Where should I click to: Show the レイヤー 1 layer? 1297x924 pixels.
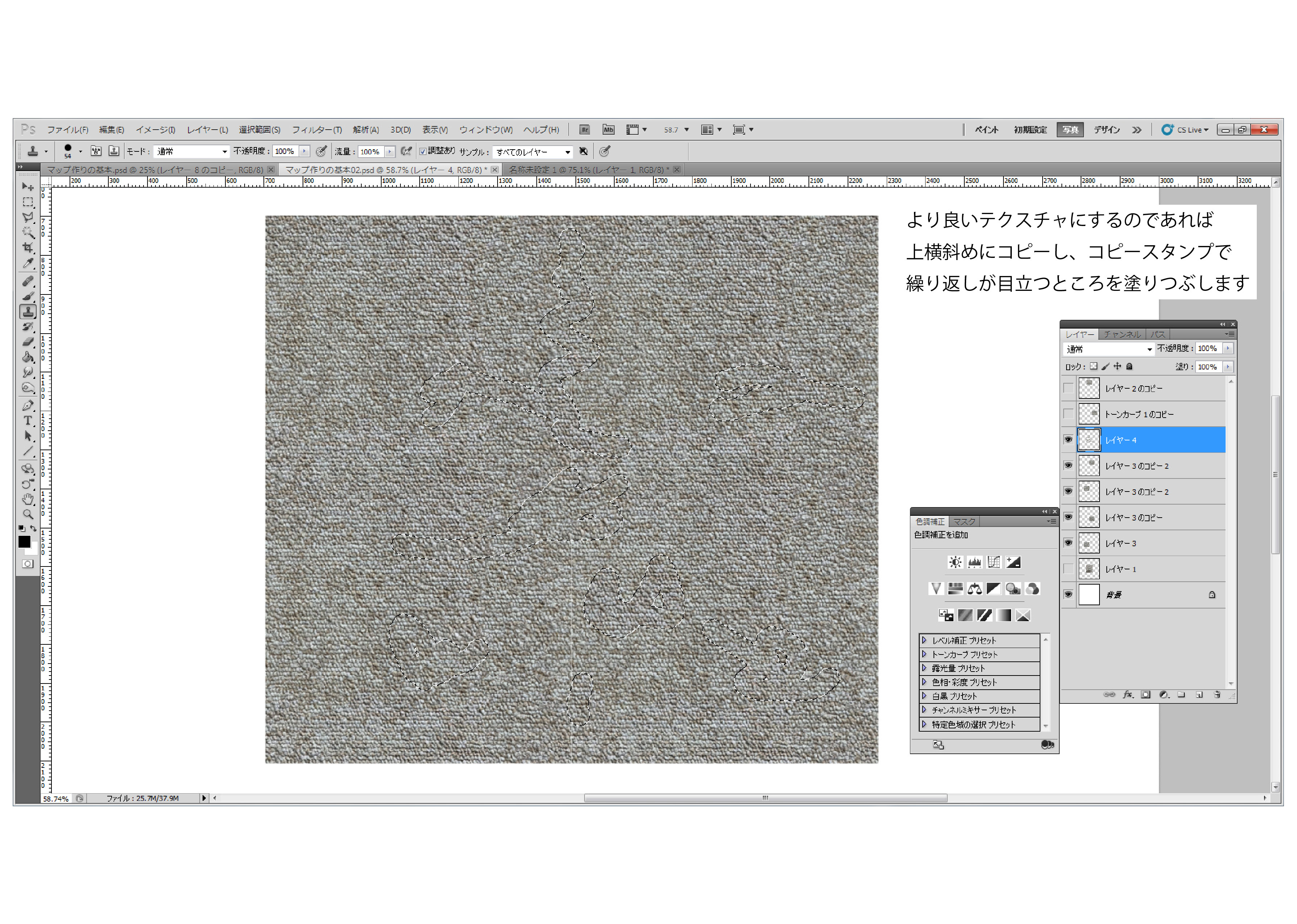click(1068, 568)
